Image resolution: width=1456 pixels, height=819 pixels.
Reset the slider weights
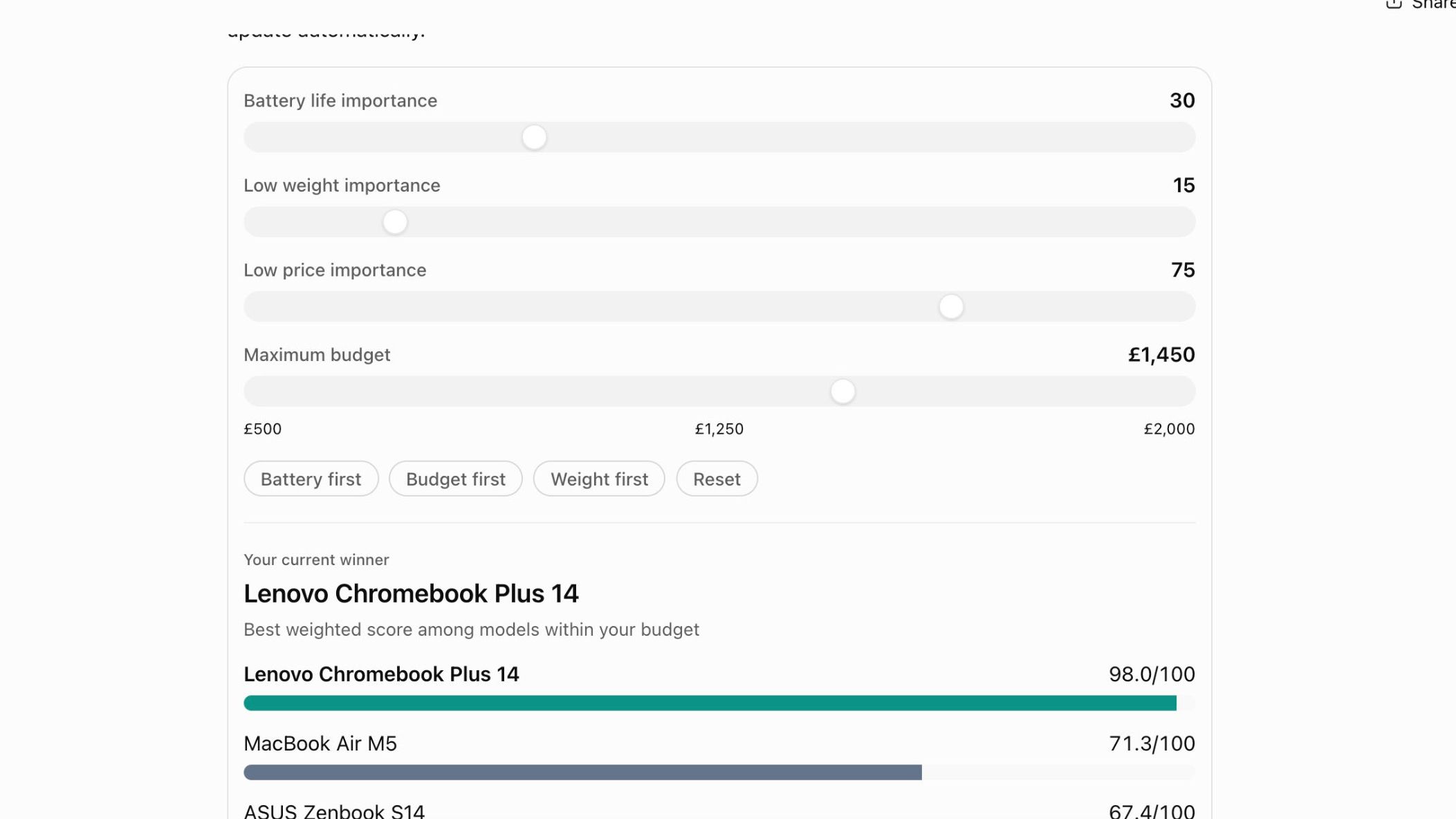coord(717,479)
